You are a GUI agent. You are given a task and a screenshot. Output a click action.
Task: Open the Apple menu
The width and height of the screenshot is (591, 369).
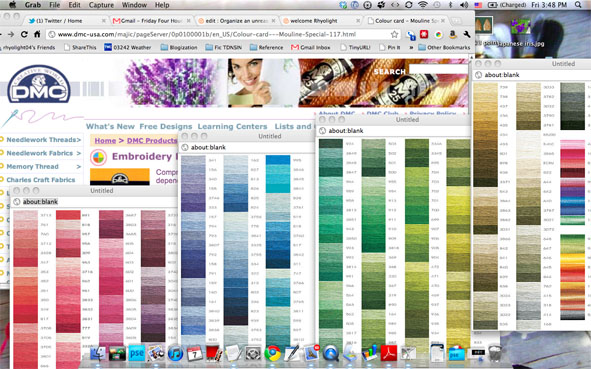click(12, 5)
